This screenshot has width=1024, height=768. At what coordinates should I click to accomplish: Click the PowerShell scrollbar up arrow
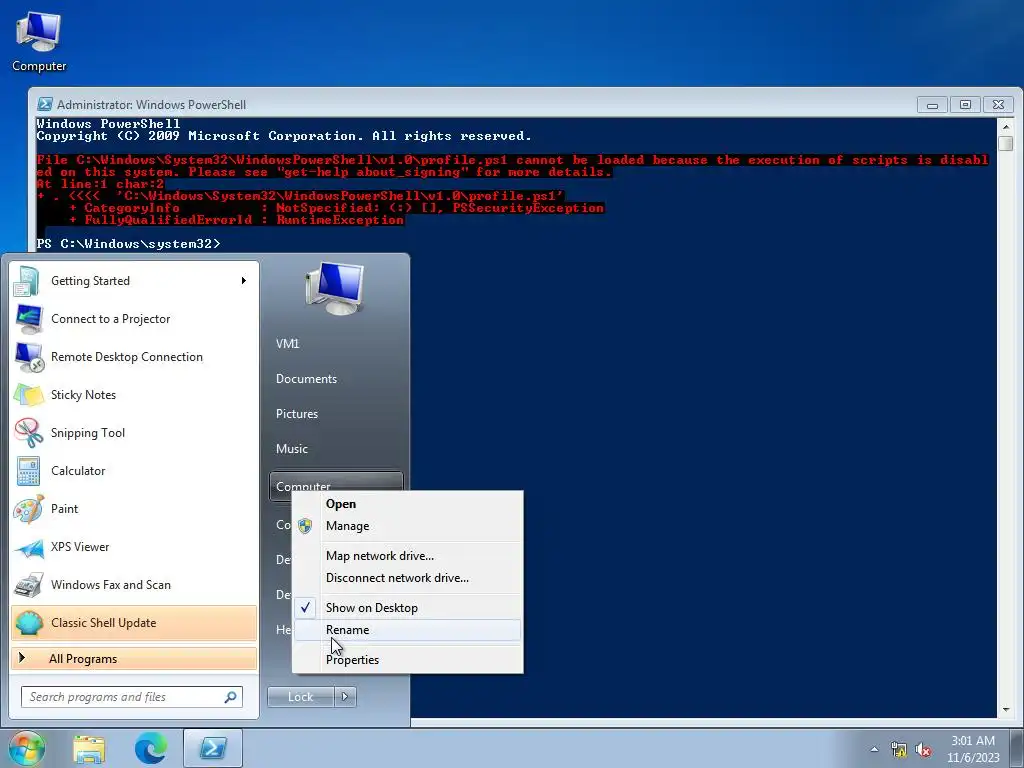[x=1006, y=127]
